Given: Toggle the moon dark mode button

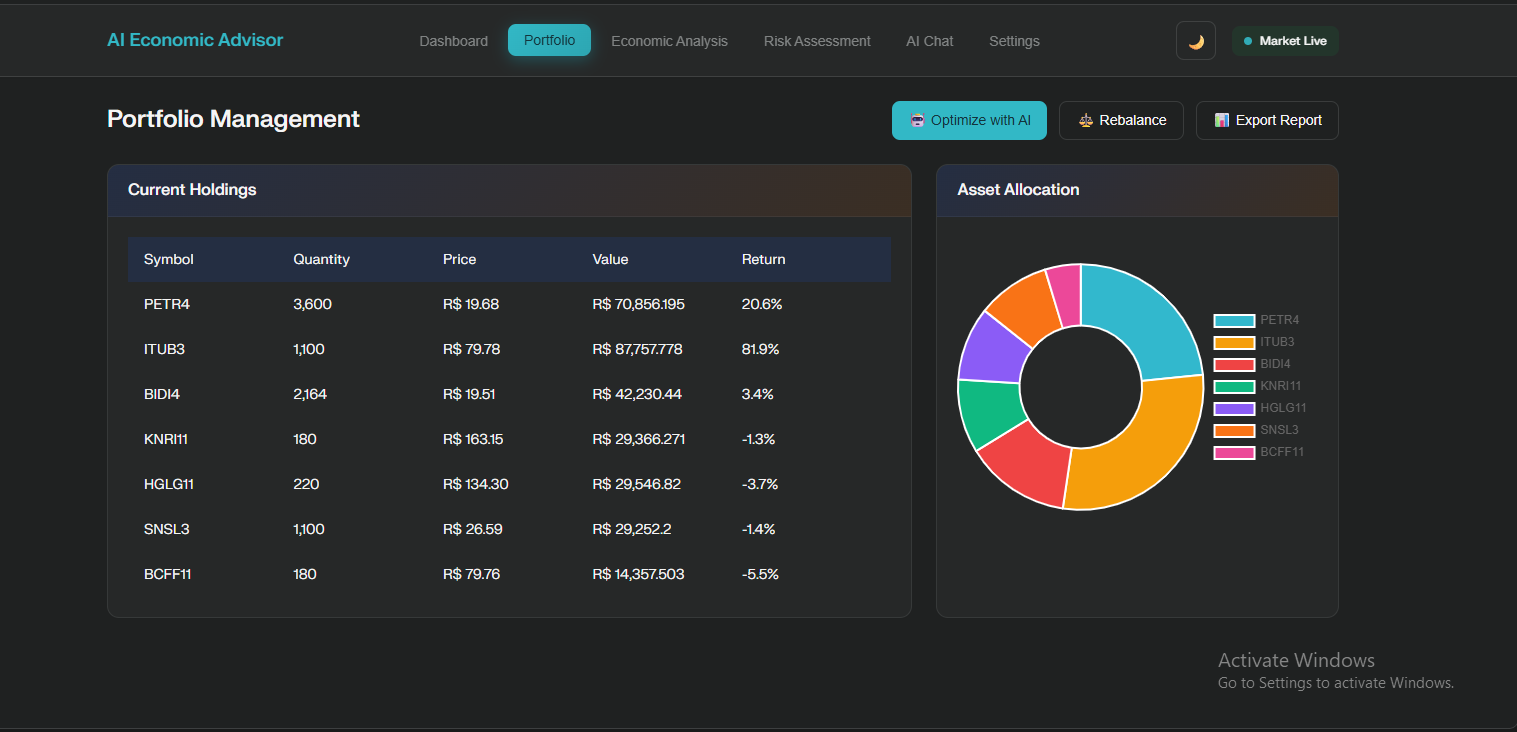Looking at the screenshot, I should (x=1196, y=41).
